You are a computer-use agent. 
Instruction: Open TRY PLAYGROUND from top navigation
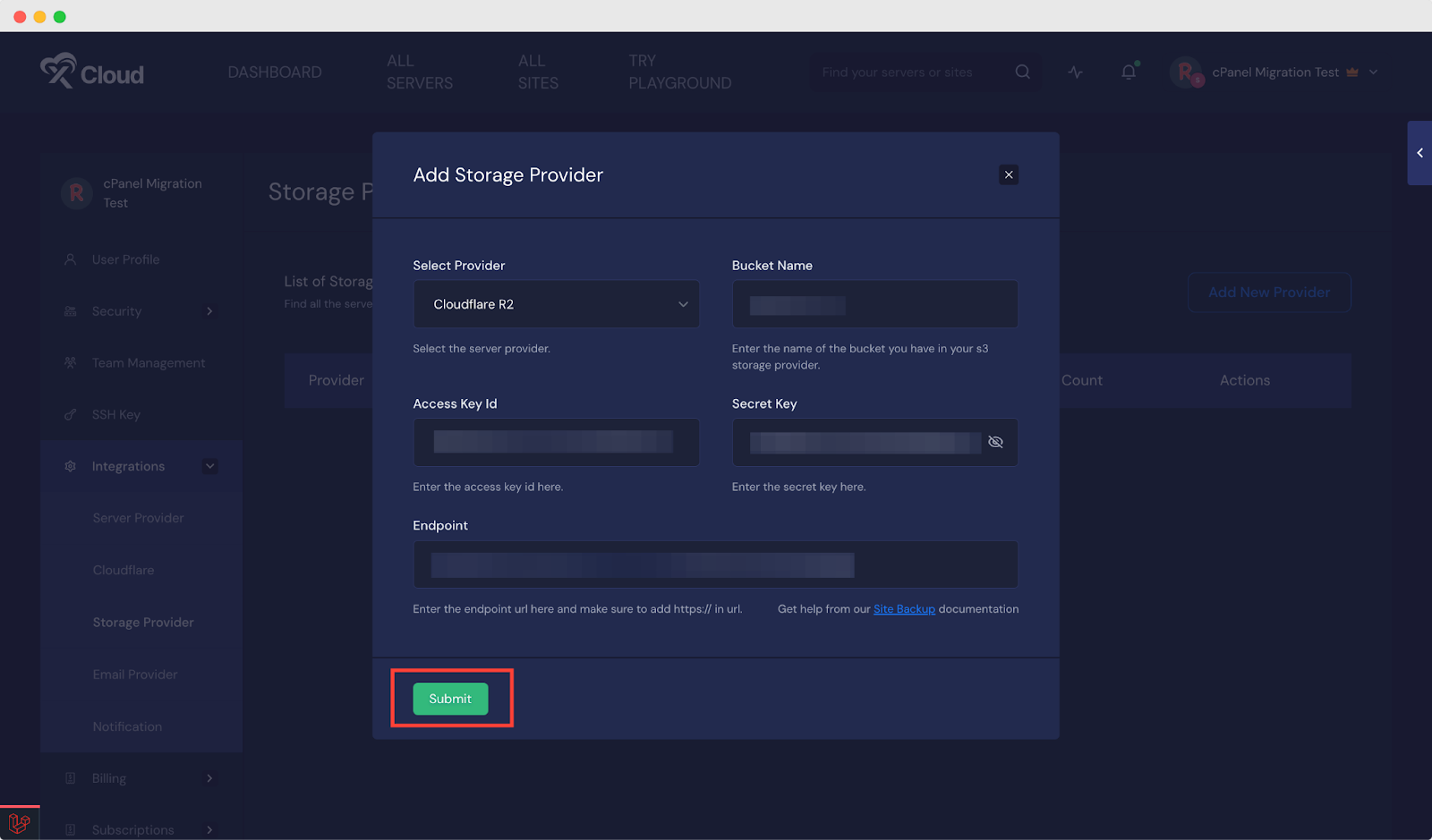click(x=678, y=72)
